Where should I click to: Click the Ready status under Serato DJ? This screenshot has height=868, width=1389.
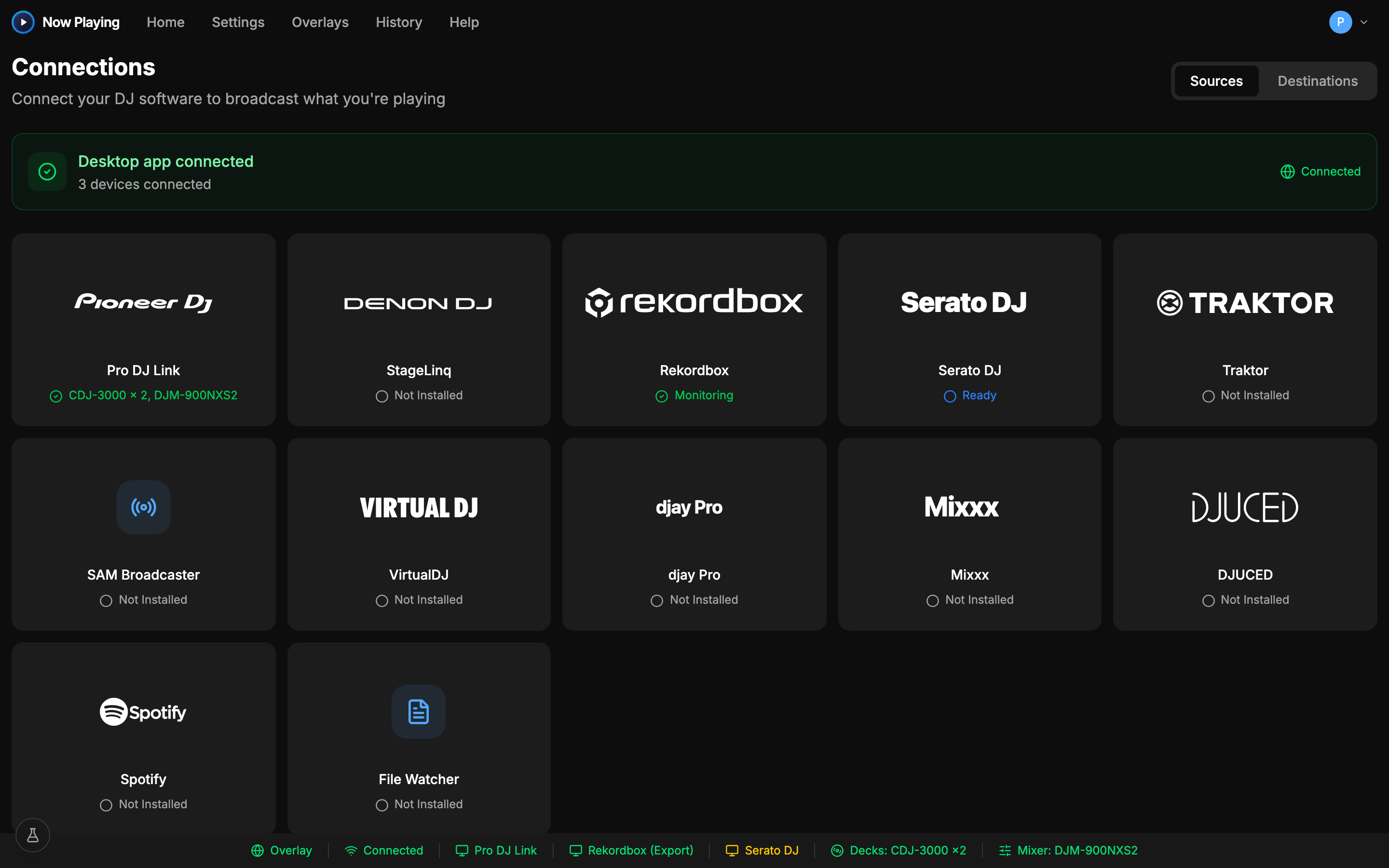[979, 395]
